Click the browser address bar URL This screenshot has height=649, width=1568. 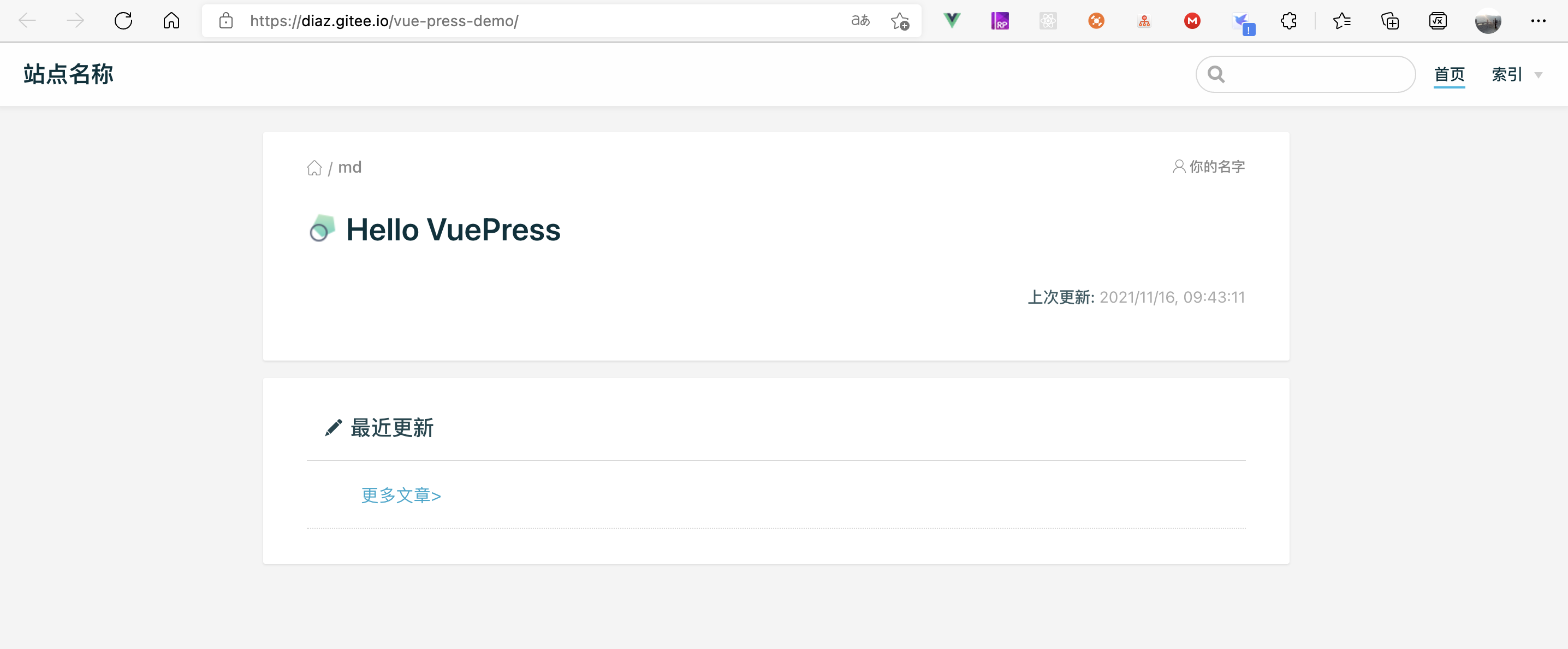coord(384,21)
